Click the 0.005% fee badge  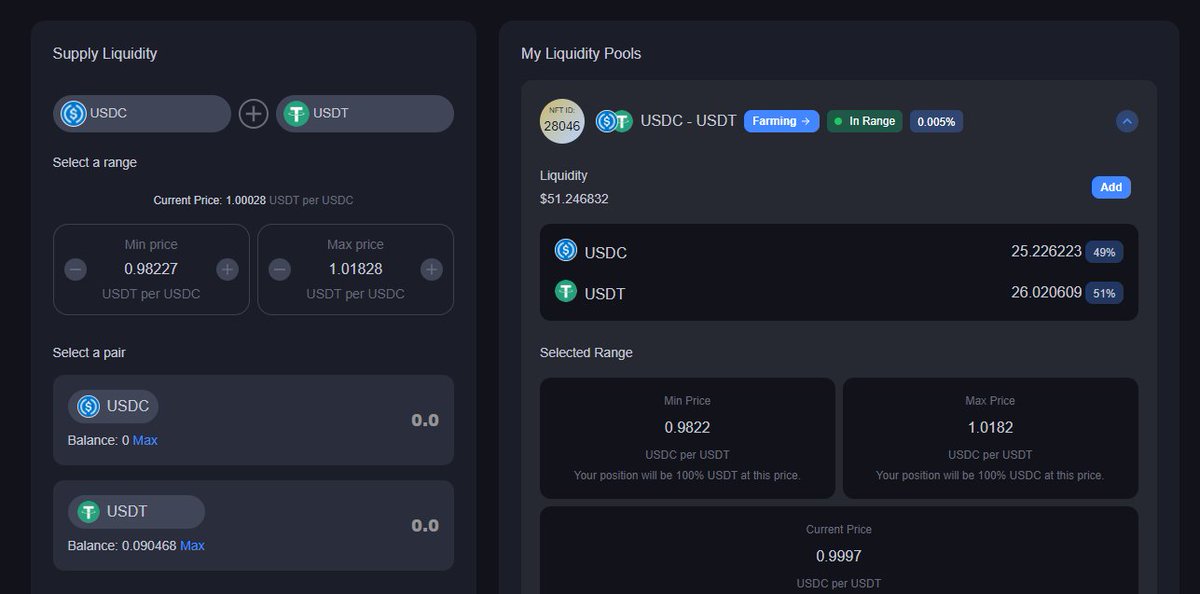point(936,122)
